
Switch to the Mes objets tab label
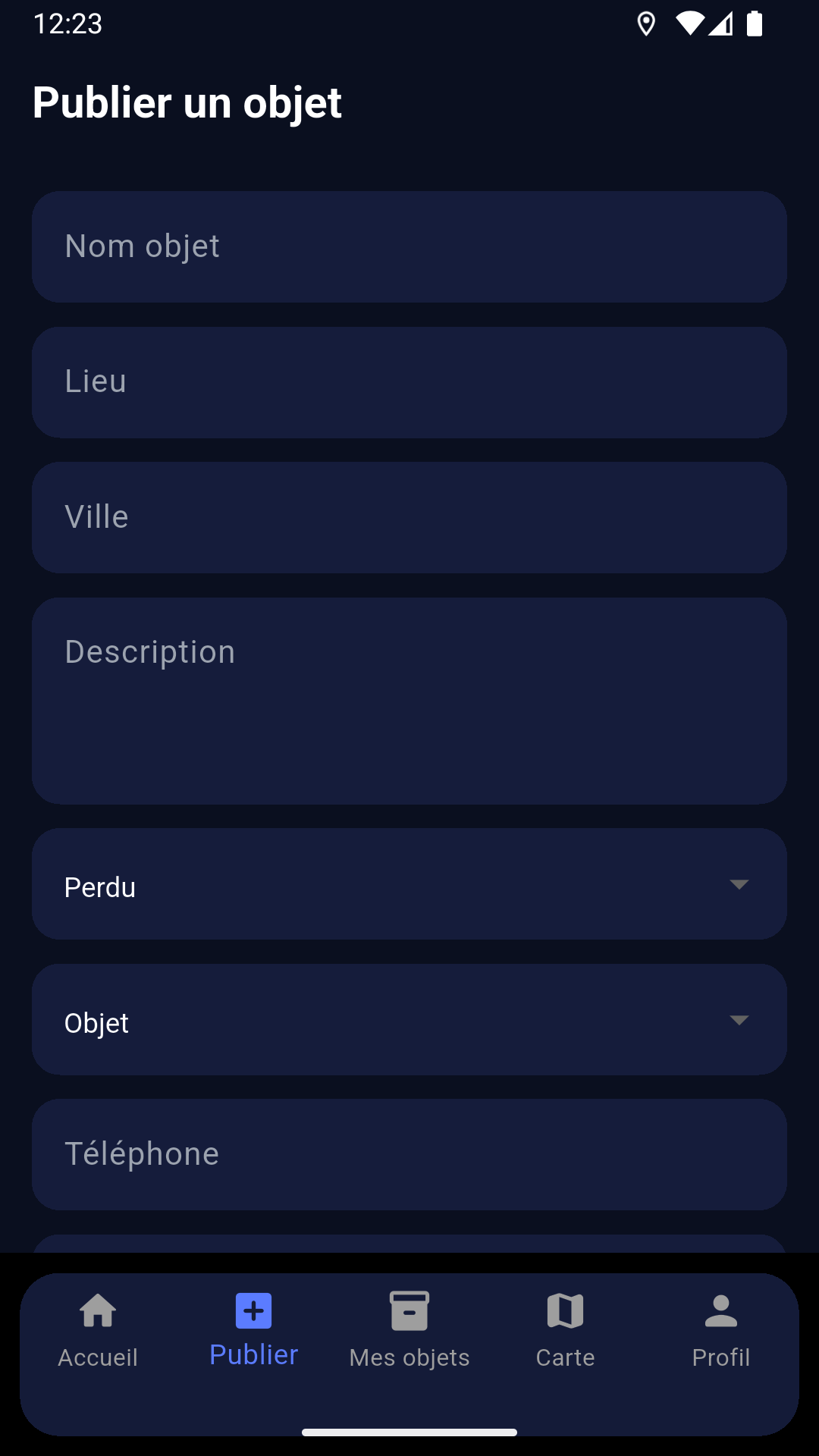tap(409, 1357)
